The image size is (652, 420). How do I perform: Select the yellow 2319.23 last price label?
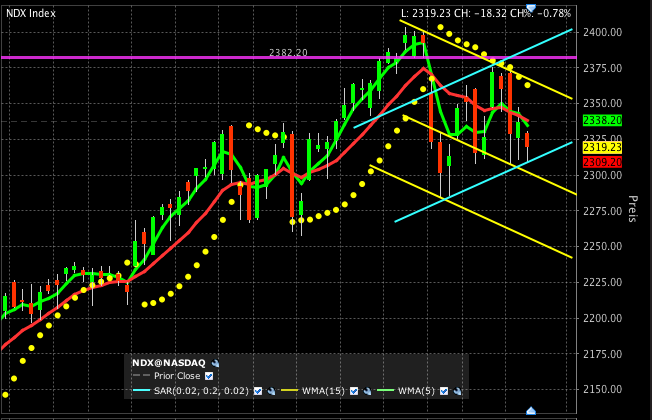point(603,147)
